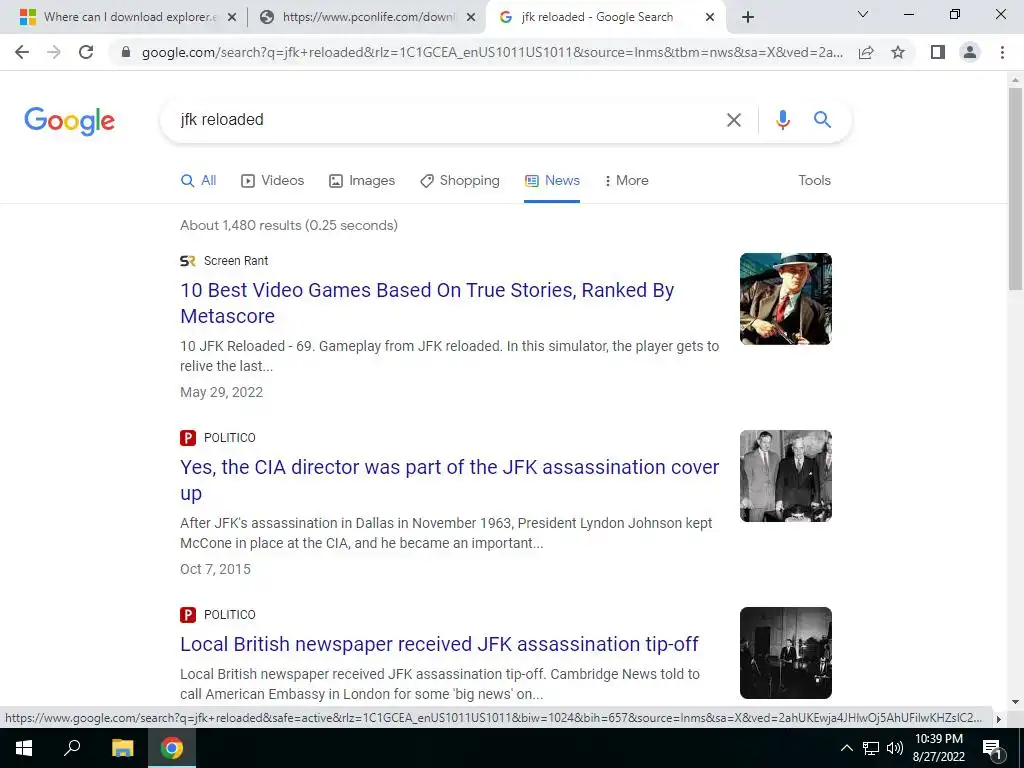This screenshot has width=1024, height=768.
Task: Switch to the pconlife.com tab
Action: pyautogui.click(x=366, y=18)
